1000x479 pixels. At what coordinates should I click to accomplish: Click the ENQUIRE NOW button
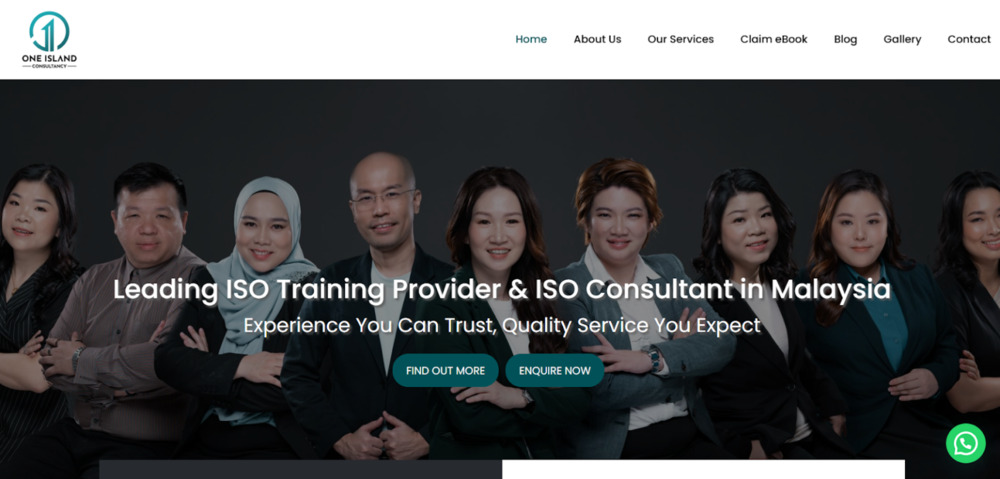(x=555, y=371)
